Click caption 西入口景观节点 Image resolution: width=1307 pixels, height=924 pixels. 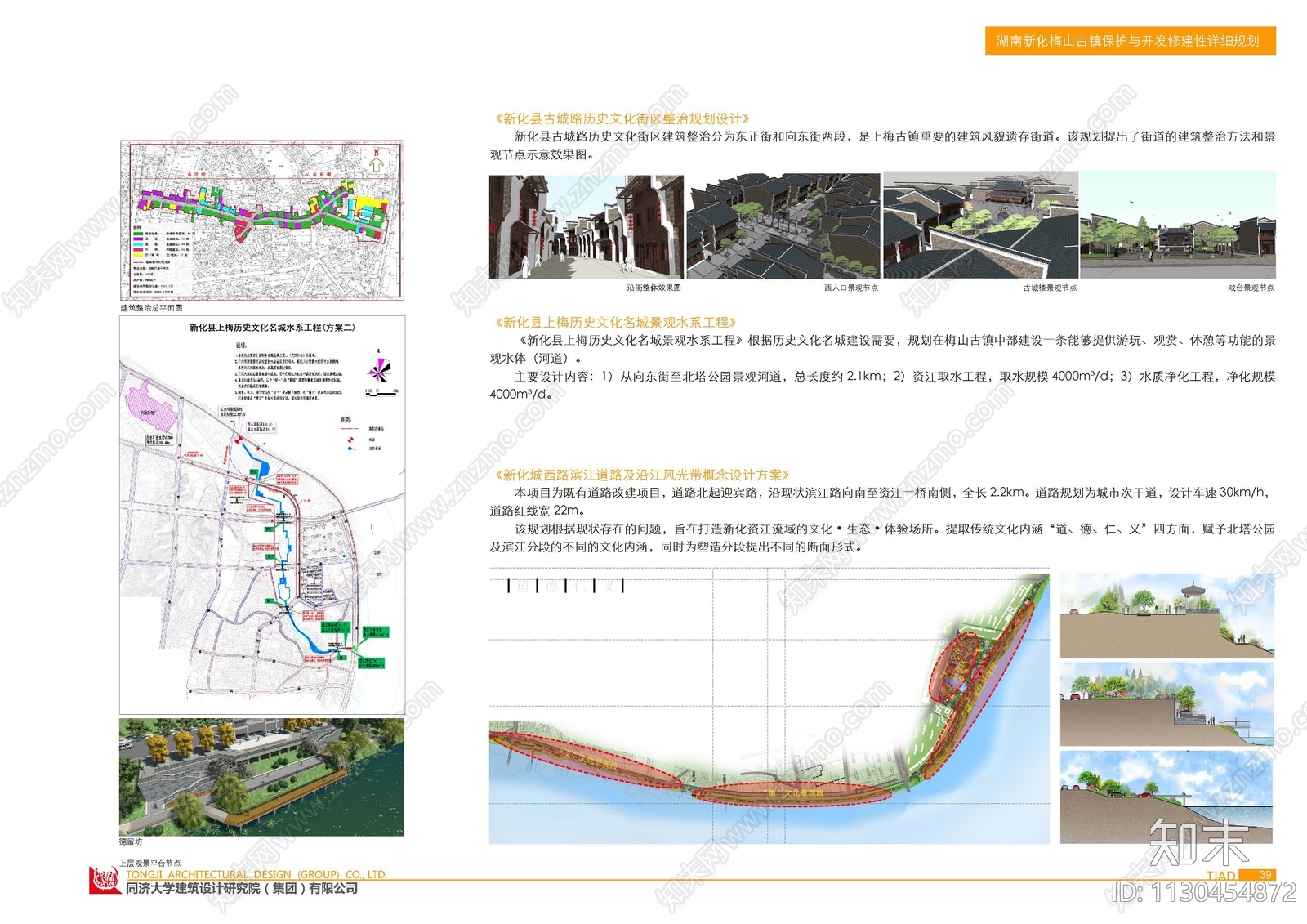tap(850, 288)
